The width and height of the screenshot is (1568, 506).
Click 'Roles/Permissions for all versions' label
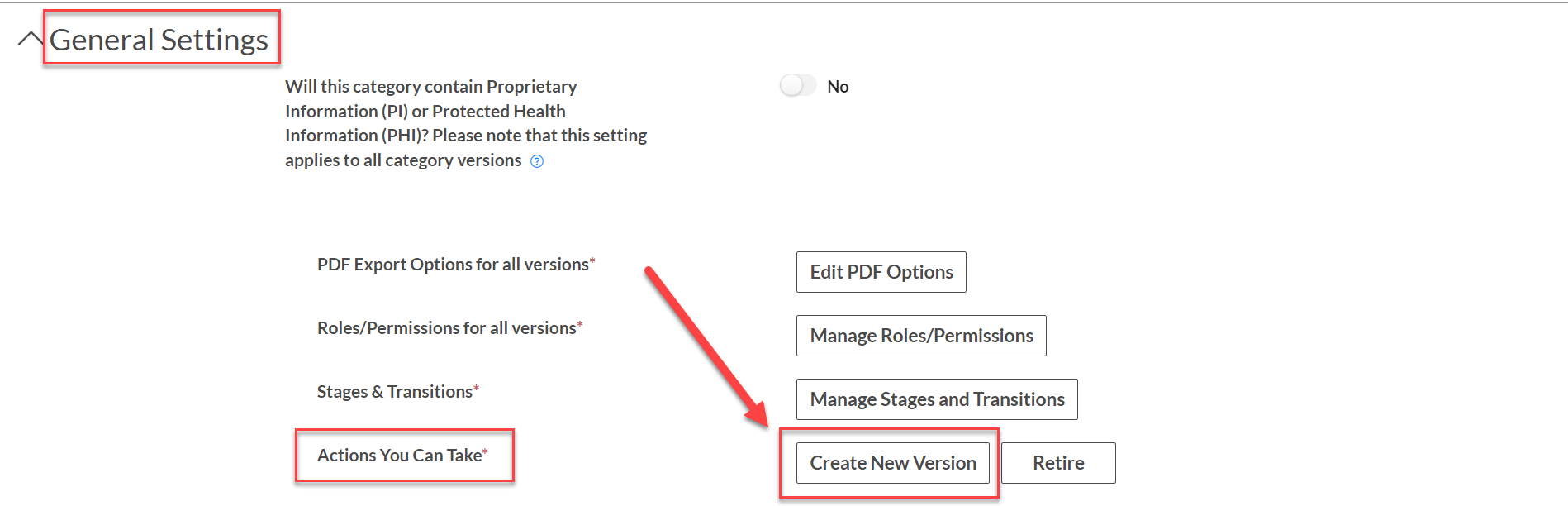point(446,328)
